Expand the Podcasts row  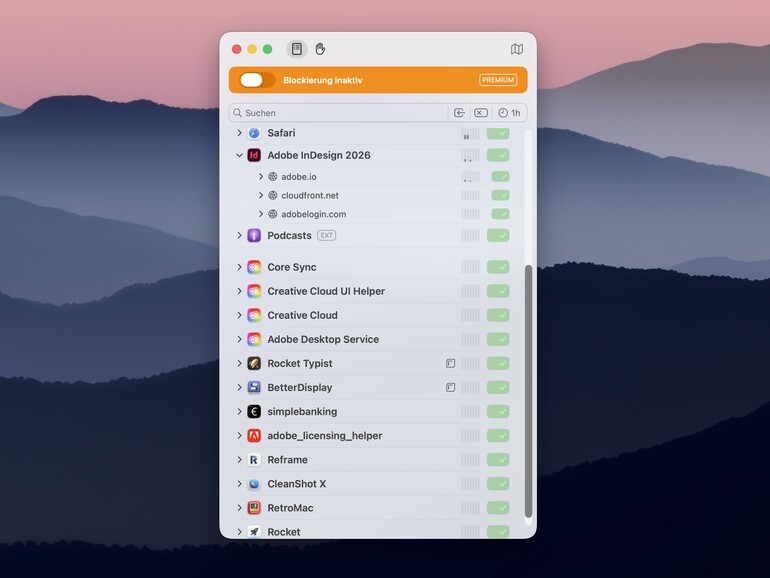click(239, 236)
